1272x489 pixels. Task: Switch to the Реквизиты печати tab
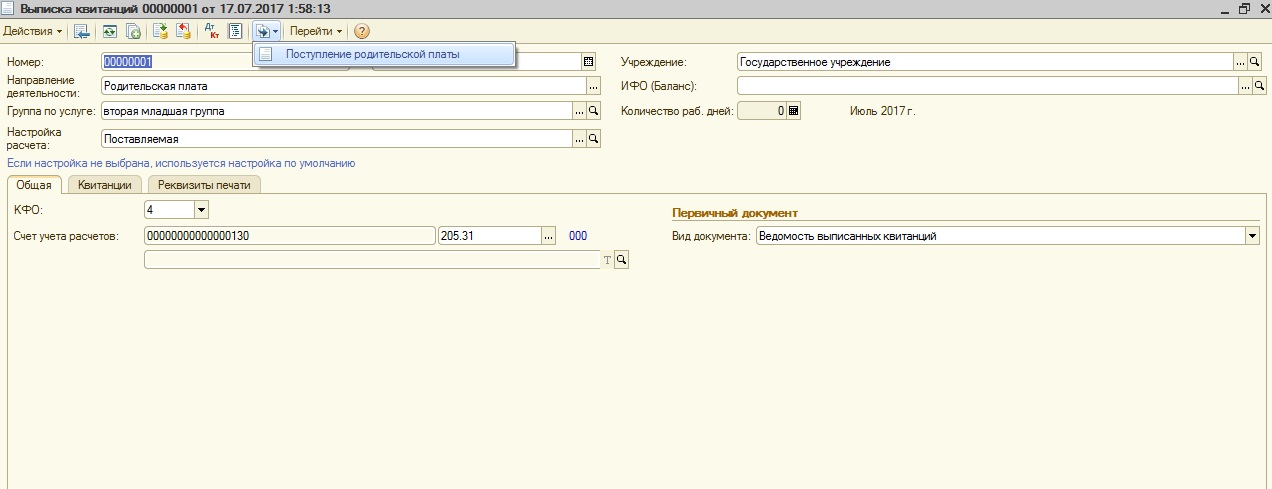(x=205, y=184)
